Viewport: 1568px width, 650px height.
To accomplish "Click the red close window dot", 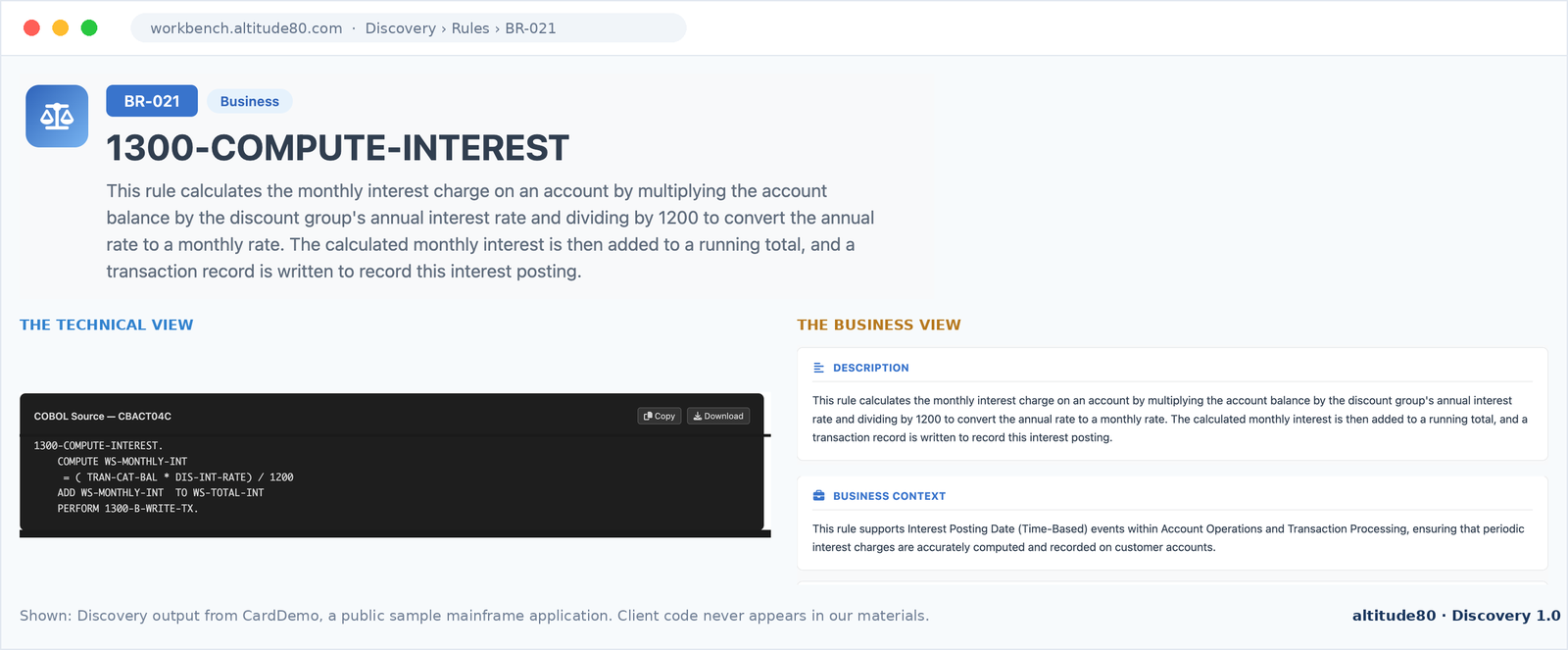I will [x=31, y=27].
